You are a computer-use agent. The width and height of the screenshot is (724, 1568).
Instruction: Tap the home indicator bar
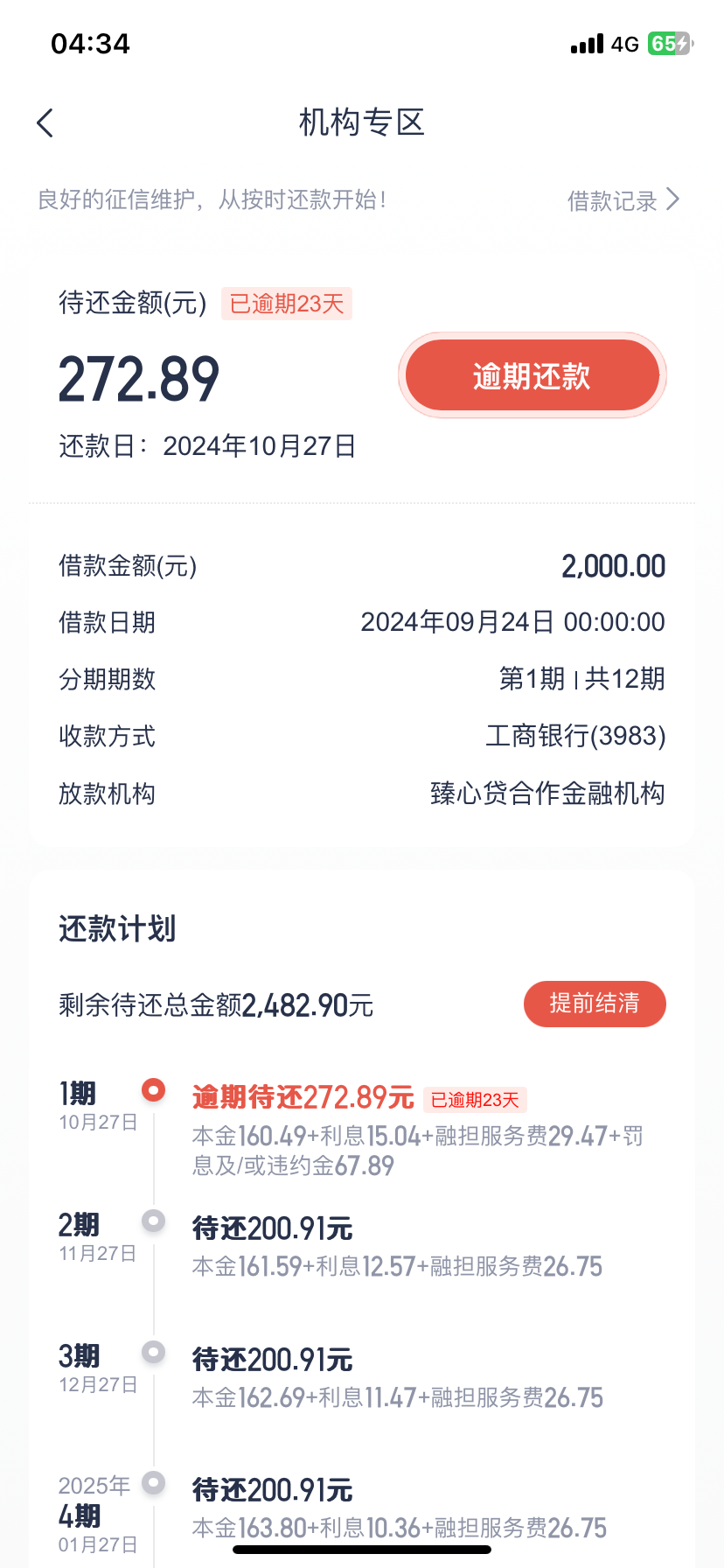pyautogui.click(x=362, y=1550)
